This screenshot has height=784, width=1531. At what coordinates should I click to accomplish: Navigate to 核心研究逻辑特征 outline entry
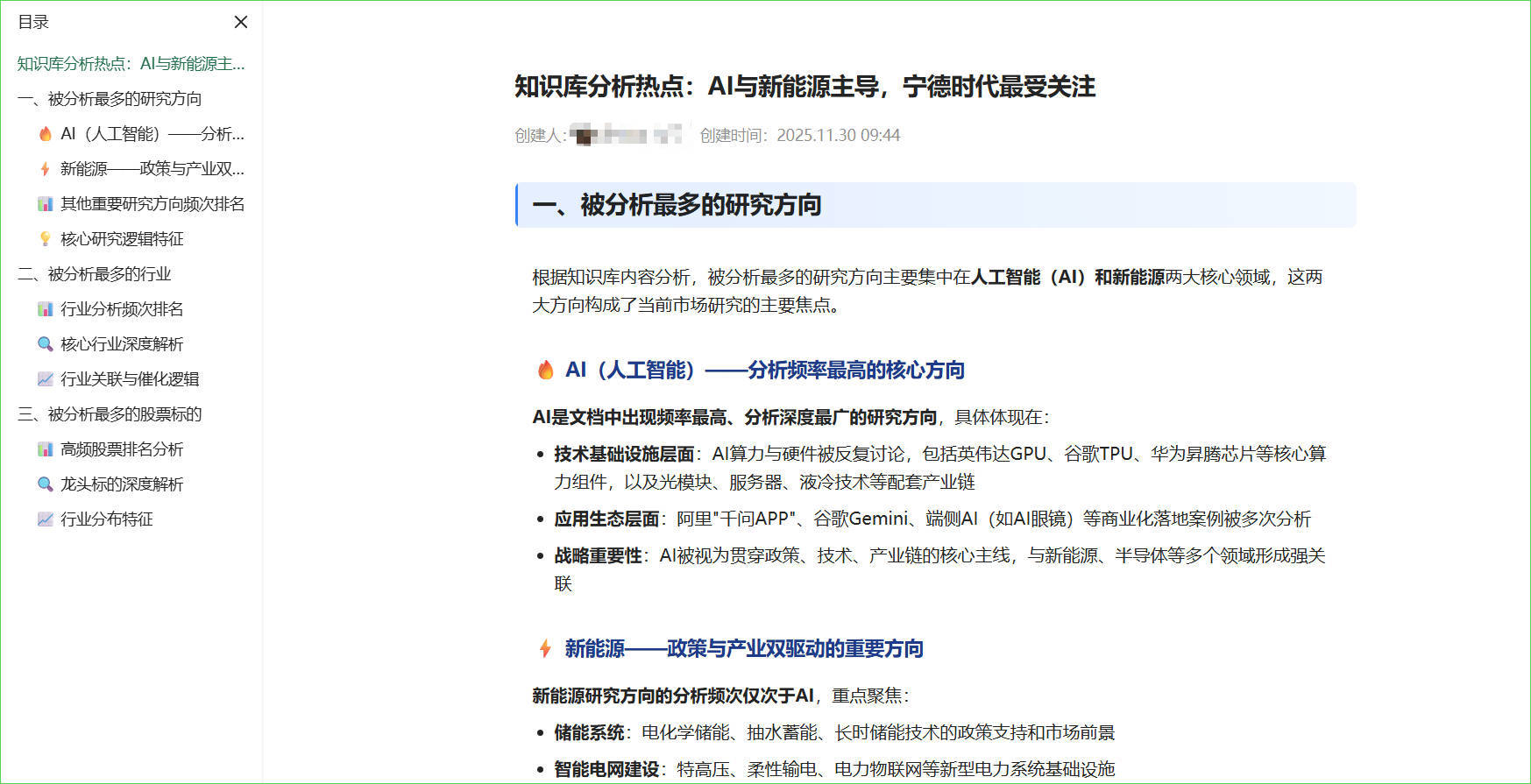(x=122, y=239)
